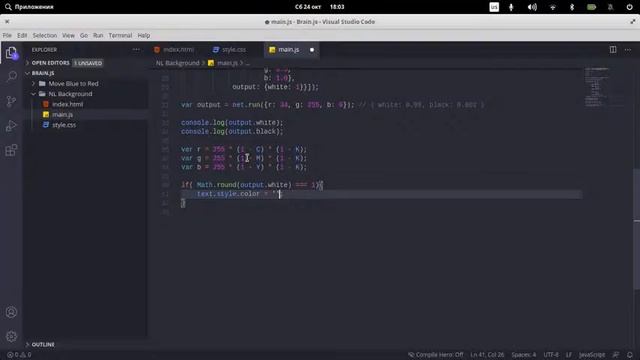640x360 pixels.
Task: Click the Bluetooth icon in system tray
Action: point(572,7)
